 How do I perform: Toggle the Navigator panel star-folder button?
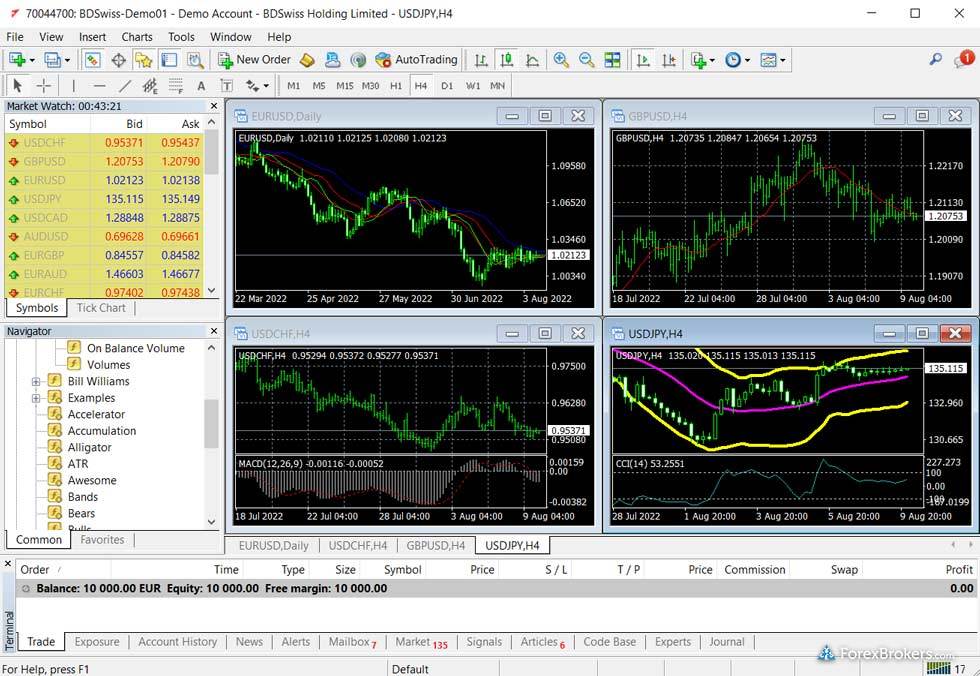point(144,60)
